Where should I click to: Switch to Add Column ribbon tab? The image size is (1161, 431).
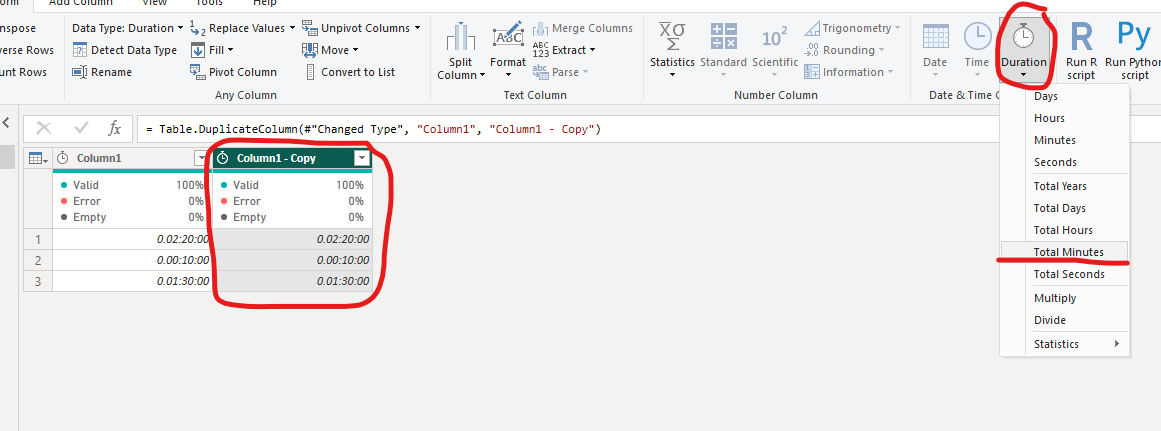pyautogui.click(x=79, y=4)
